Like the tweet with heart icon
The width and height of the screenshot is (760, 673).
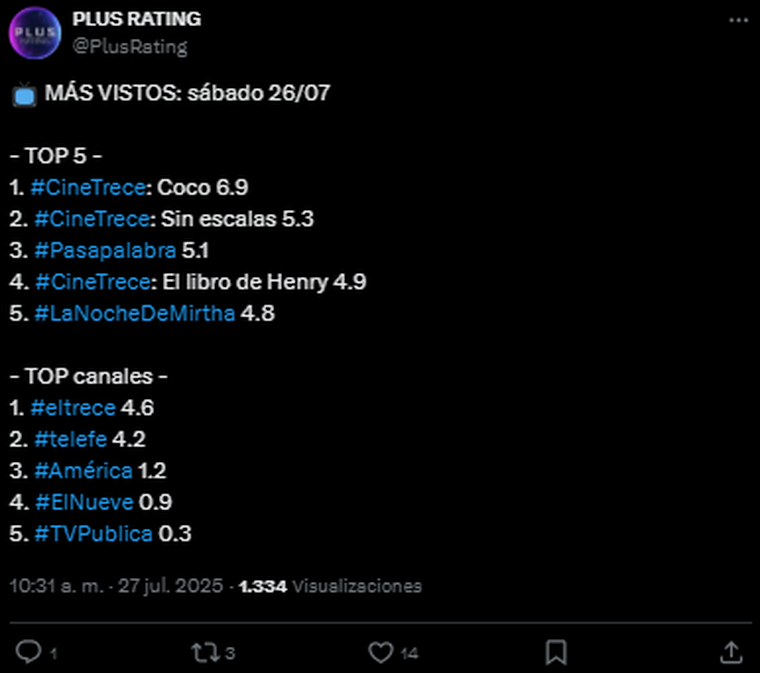(x=380, y=653)
